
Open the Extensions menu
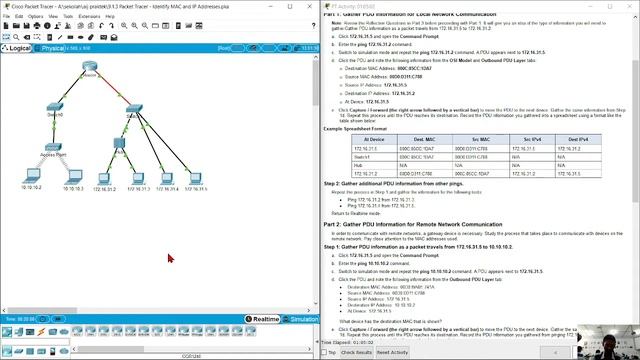[89, 16]
